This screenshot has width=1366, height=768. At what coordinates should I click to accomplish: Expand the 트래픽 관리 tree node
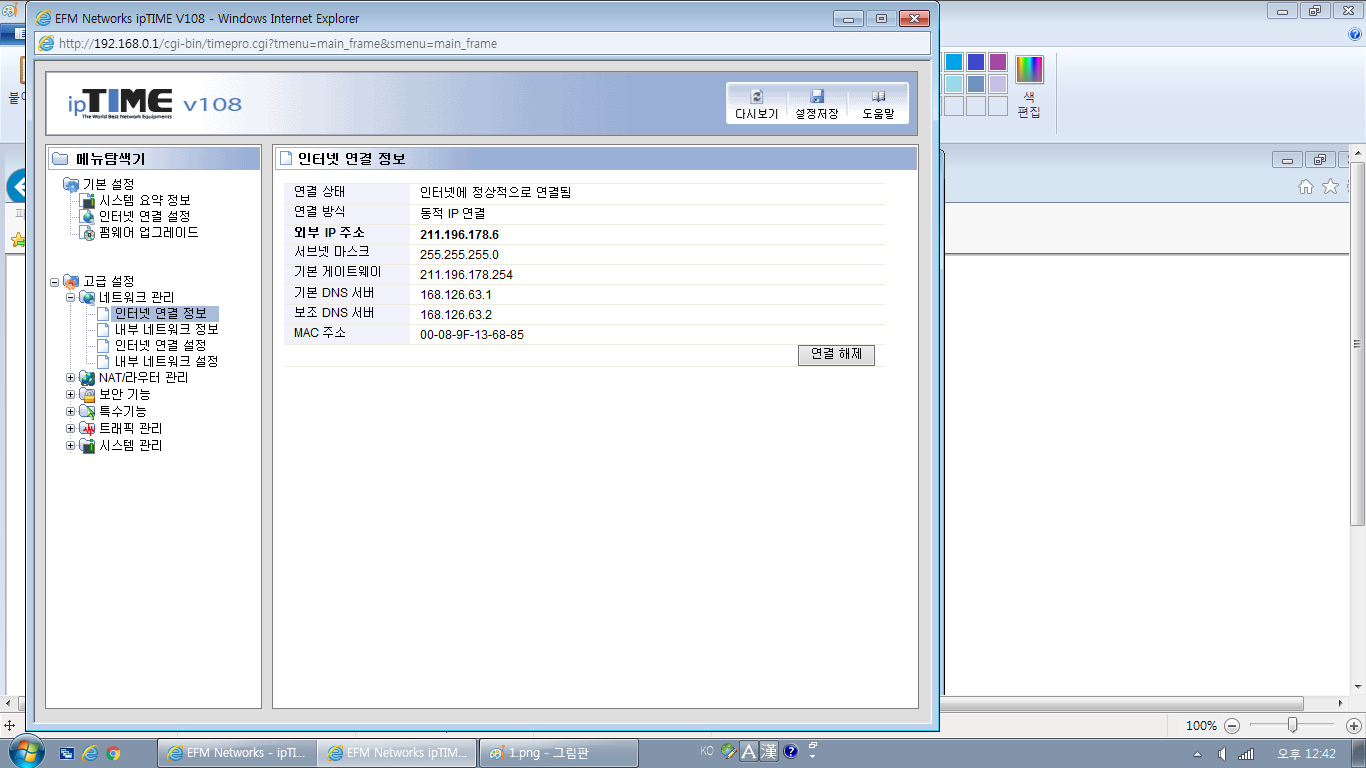(70, 429)
